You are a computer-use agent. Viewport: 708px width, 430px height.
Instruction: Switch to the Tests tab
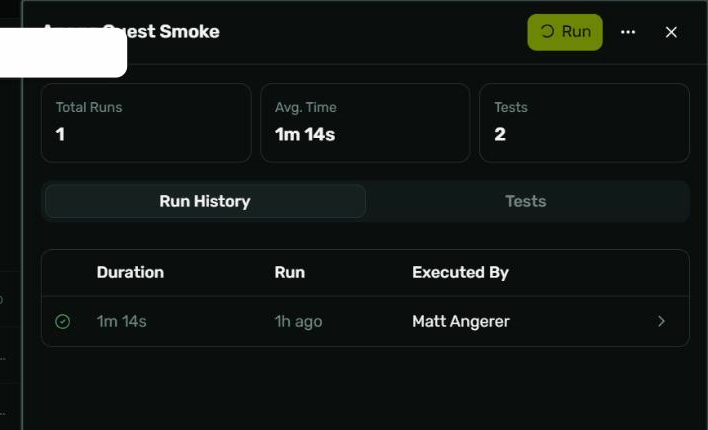pyautogui.click(x=526, y=201)
